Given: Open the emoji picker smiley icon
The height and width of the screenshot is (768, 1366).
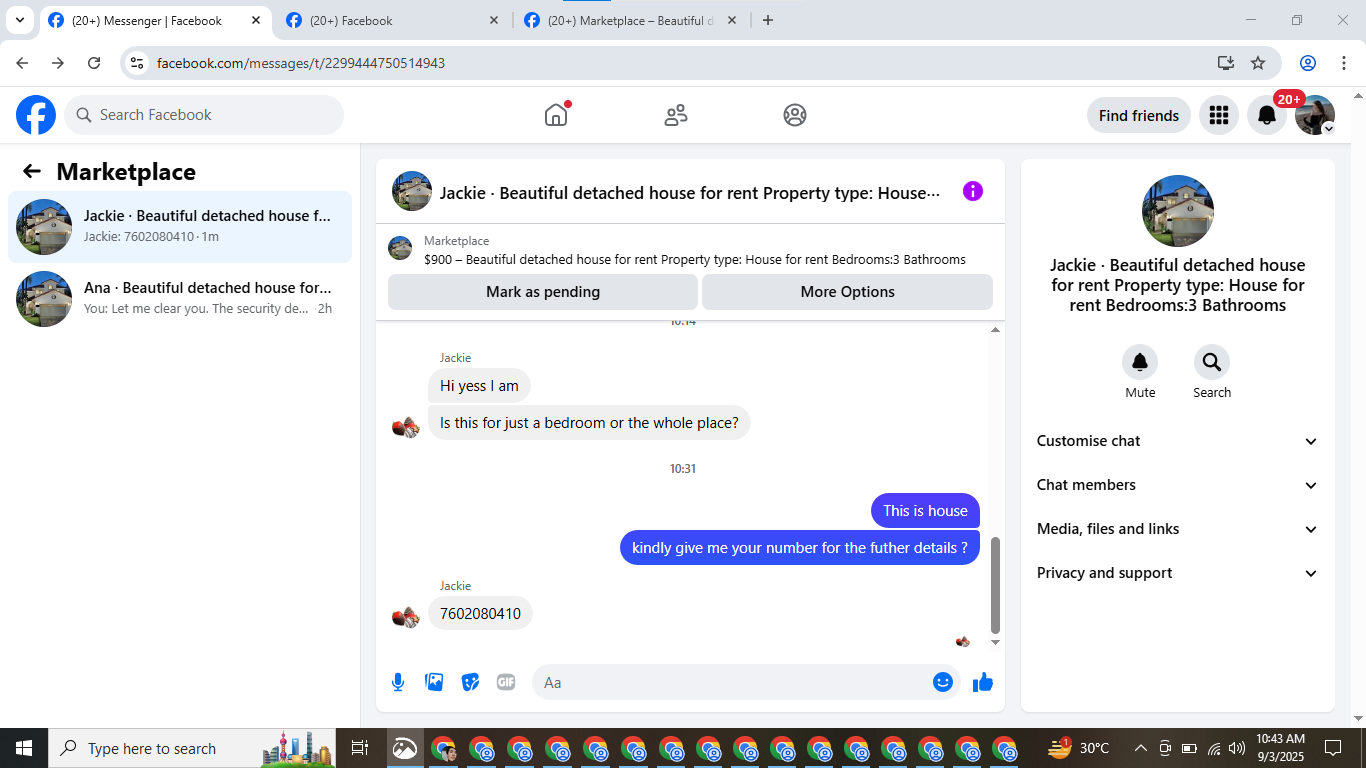Looking at the screenshot, I should pos(942,682).
